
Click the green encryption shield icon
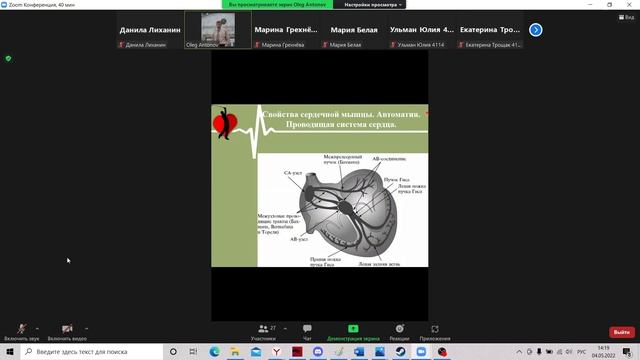(8, 58)
